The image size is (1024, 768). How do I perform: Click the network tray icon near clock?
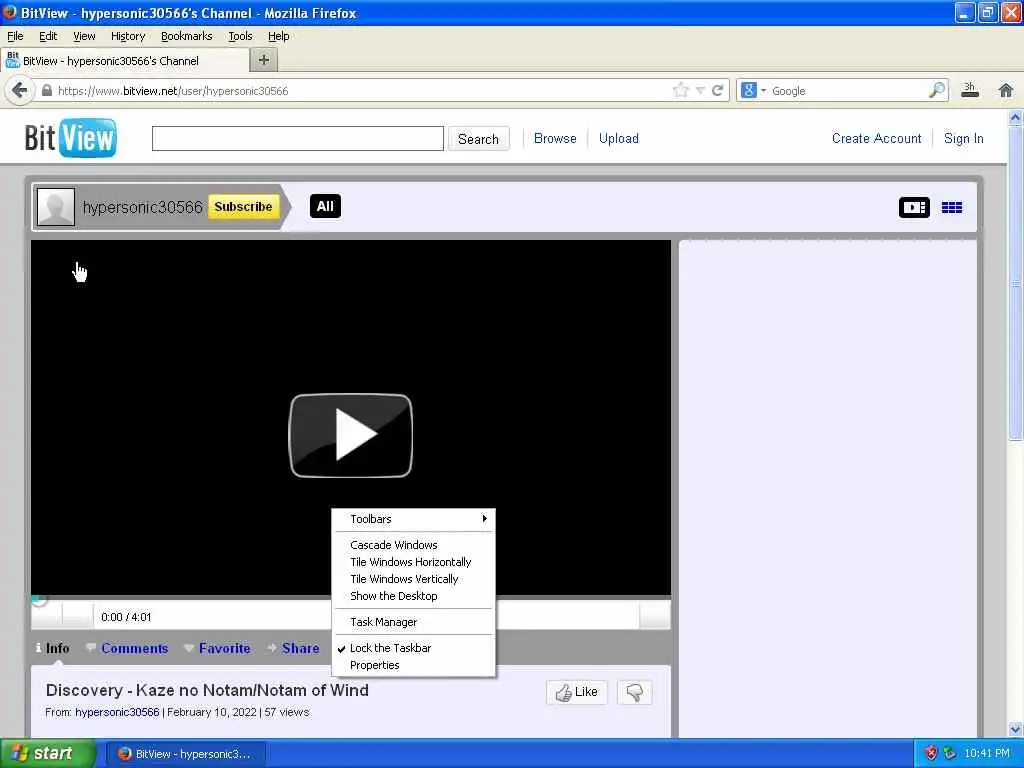(x=950, y=753)
